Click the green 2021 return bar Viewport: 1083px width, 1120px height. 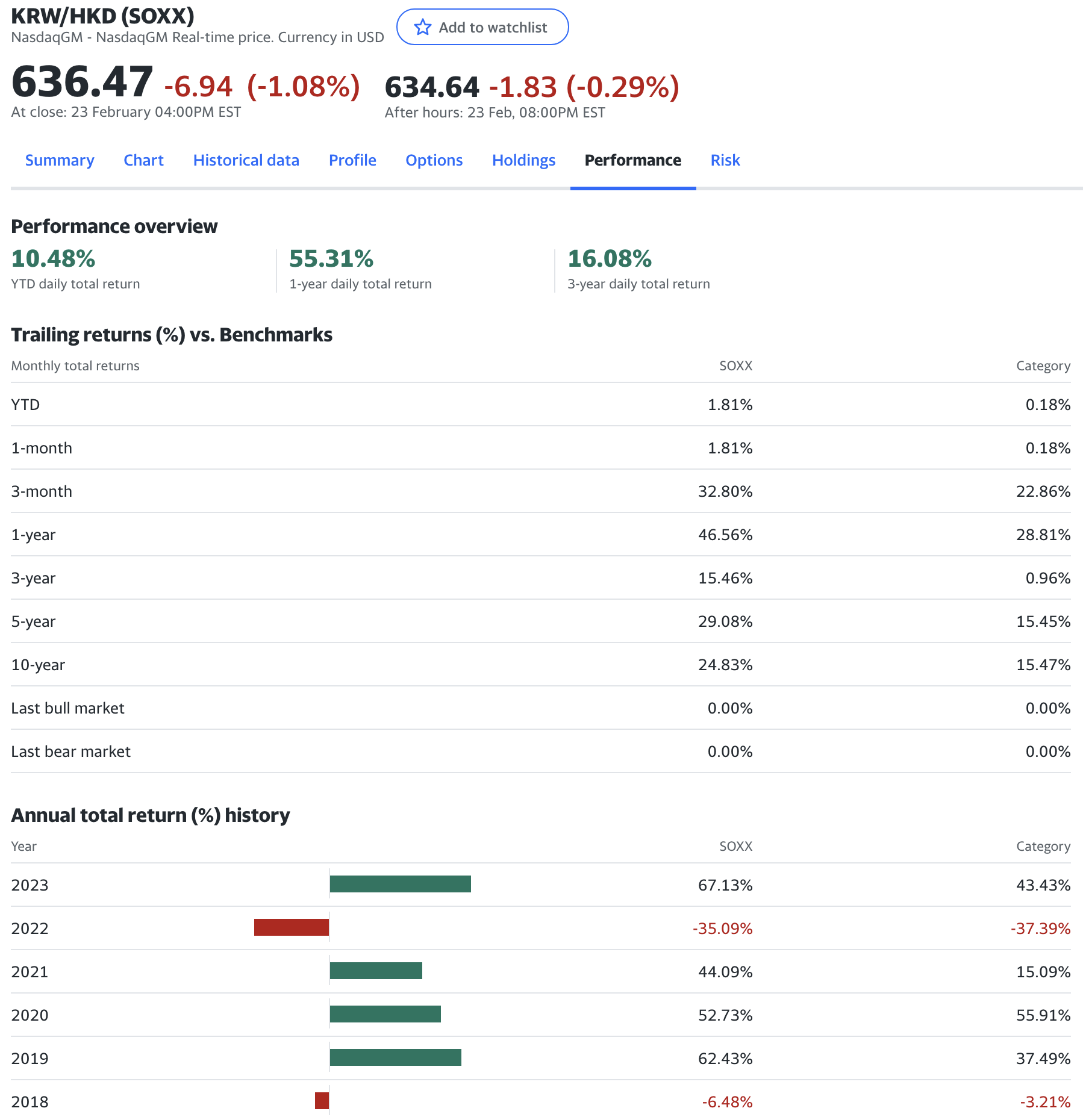[x=376, y=971]
